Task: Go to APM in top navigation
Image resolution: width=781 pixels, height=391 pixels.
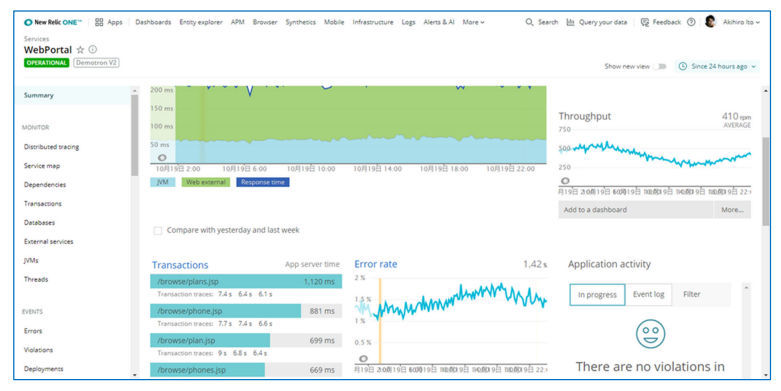Action: (x=238, y=22)
